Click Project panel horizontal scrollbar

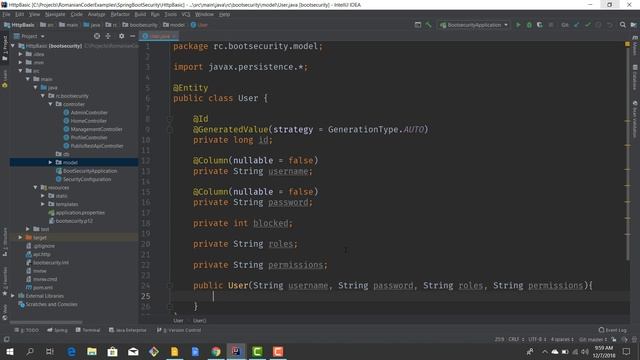click(46, 322)
